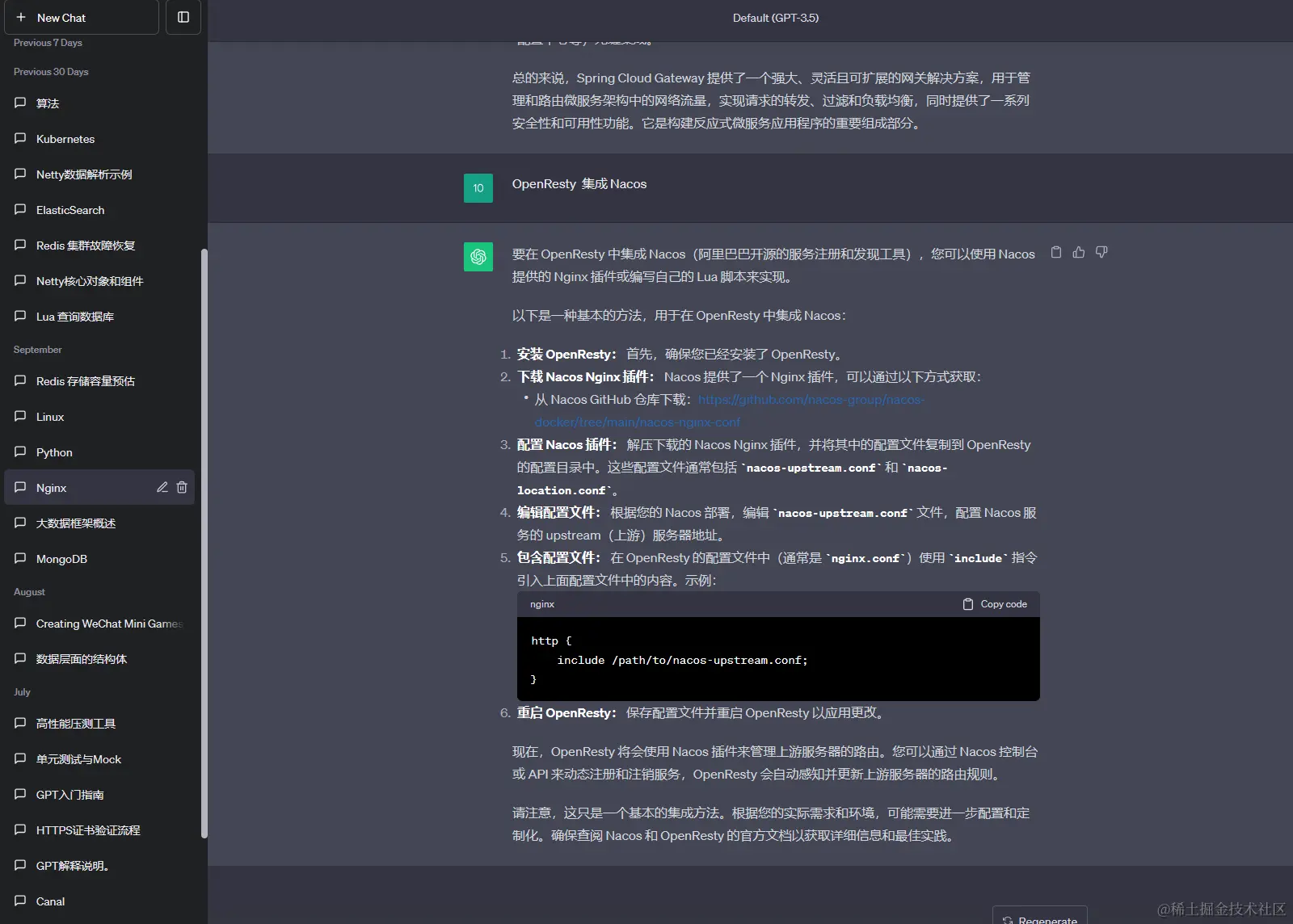Viewport: 1293px width, 924px height.
Task: Give thumbs down feedback on the Nacos answer
Action: pos(1101,252)
